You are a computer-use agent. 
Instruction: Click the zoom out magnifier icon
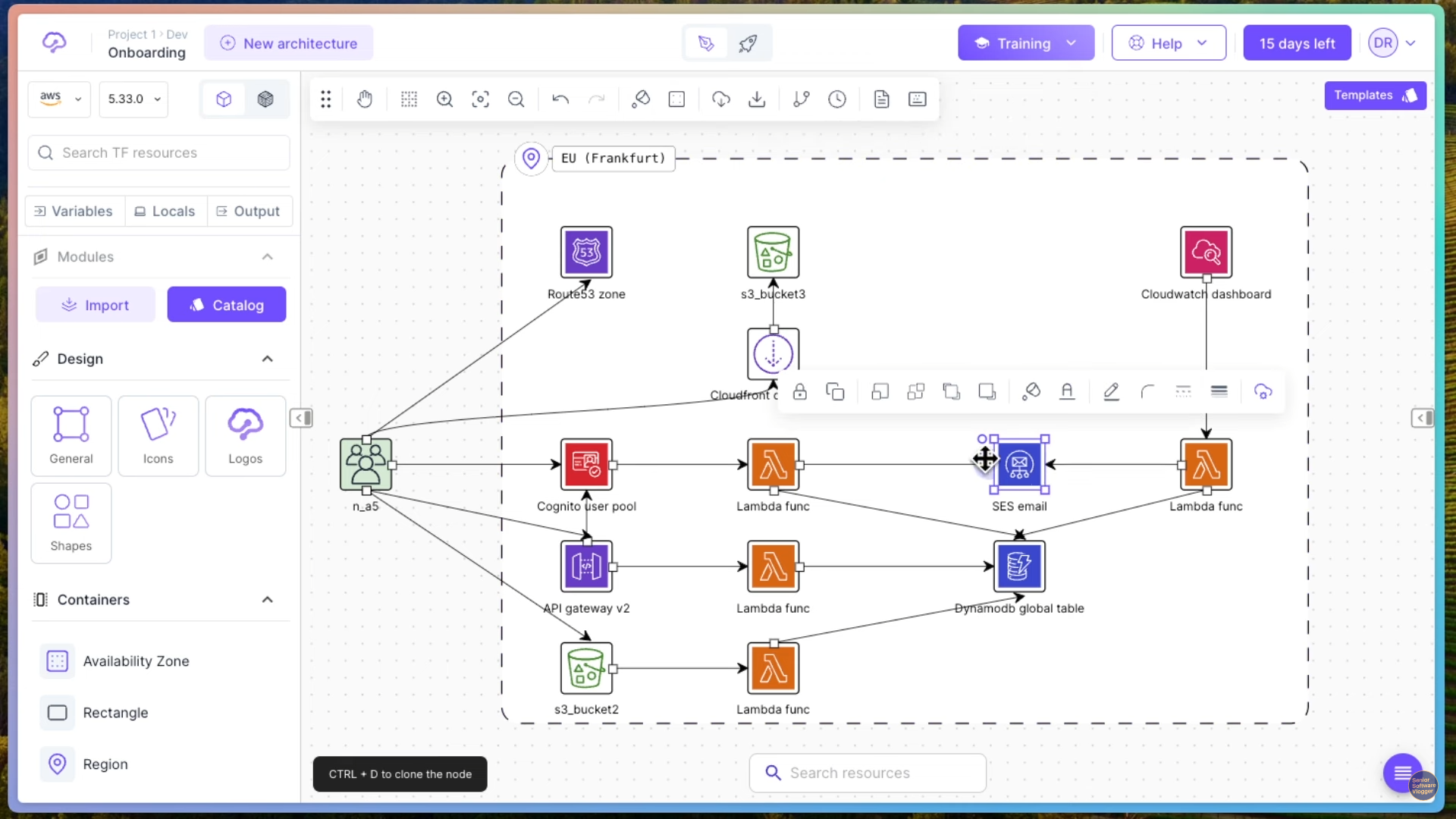coord(516,99)
